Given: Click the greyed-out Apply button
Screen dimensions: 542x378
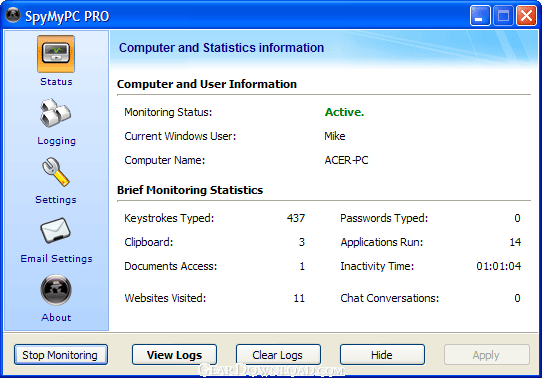Looking at the screenshot, I should point(486,355).
